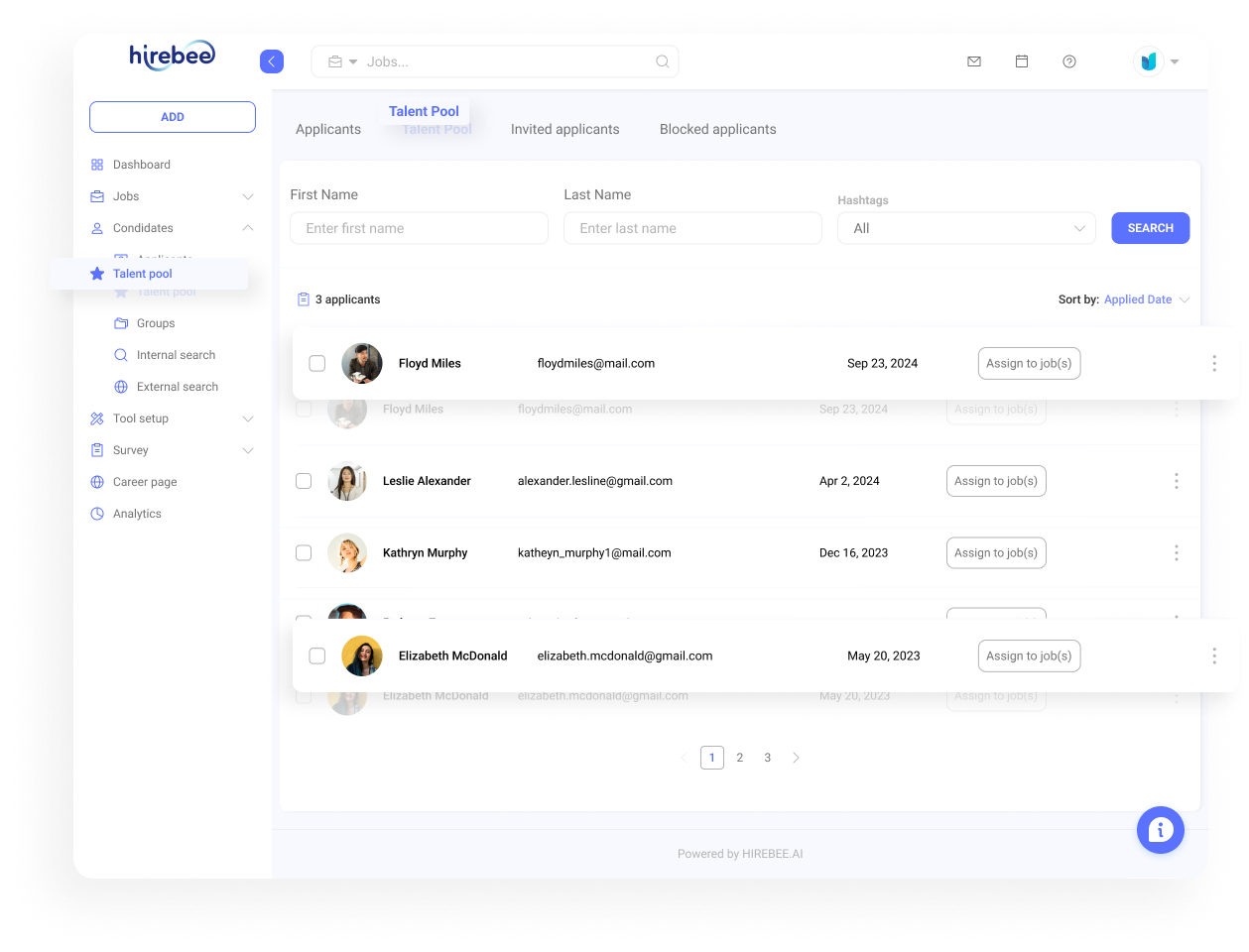
Task: Click the SEARCH button
Action: pos(1150,228)
